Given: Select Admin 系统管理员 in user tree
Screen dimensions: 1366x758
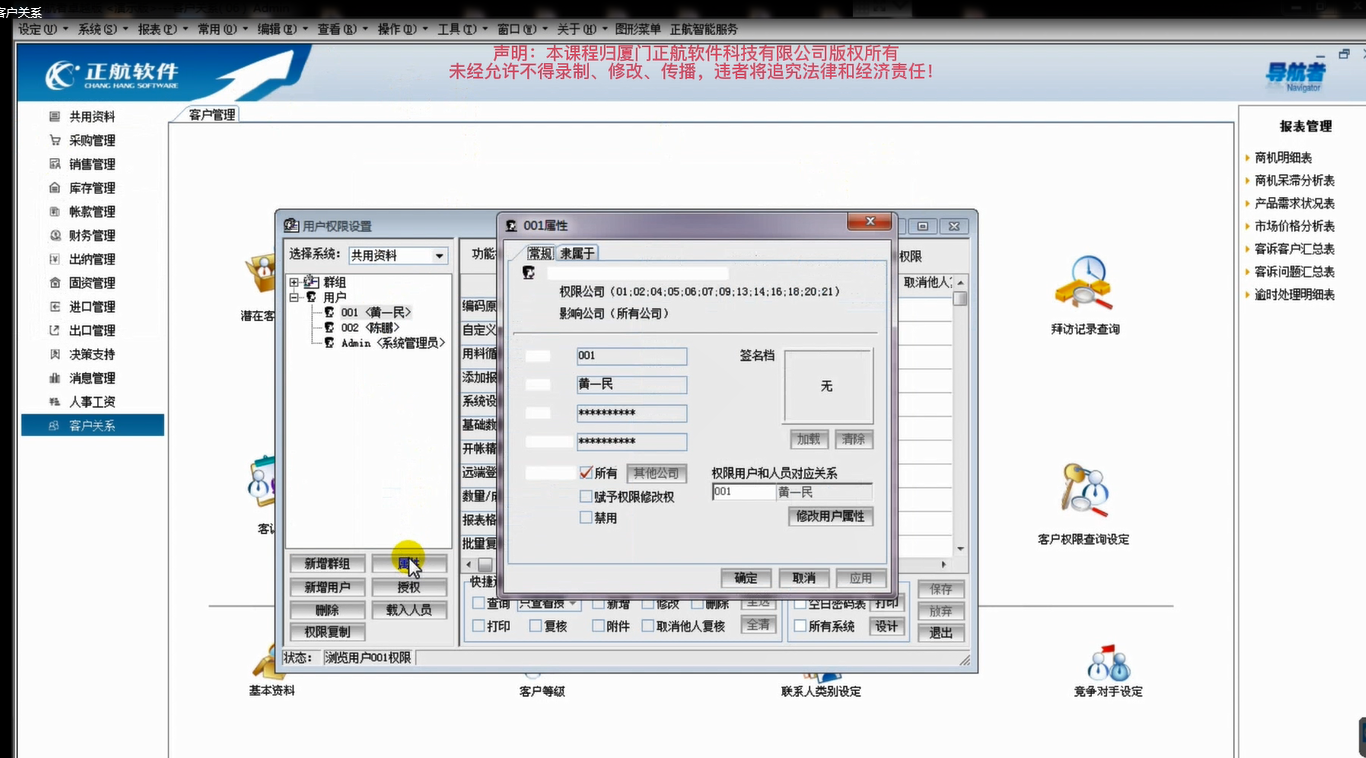Looking at the screenshot, I should click(393, 343).
